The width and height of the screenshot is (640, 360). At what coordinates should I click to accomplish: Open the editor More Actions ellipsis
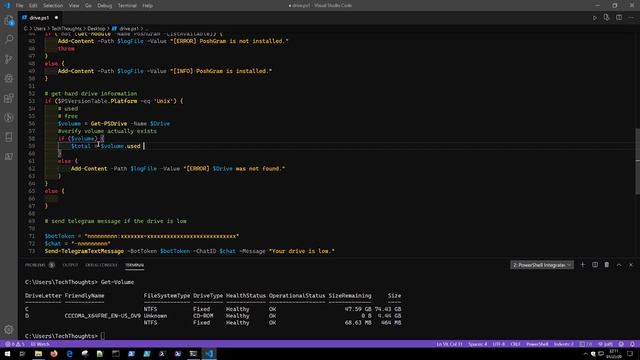tap(631, 18)
